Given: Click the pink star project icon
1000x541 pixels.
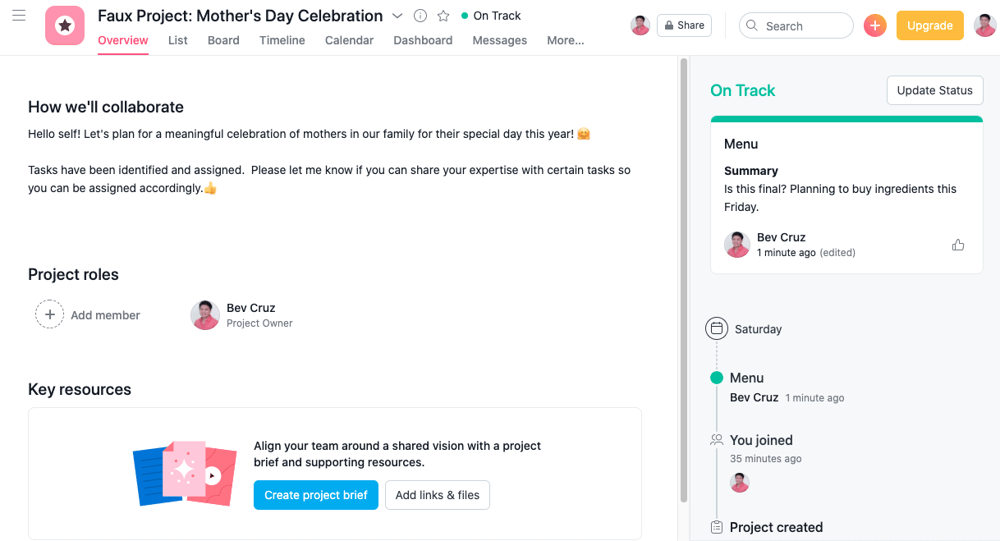Looking at the screenshot, I should coord(64,26).
